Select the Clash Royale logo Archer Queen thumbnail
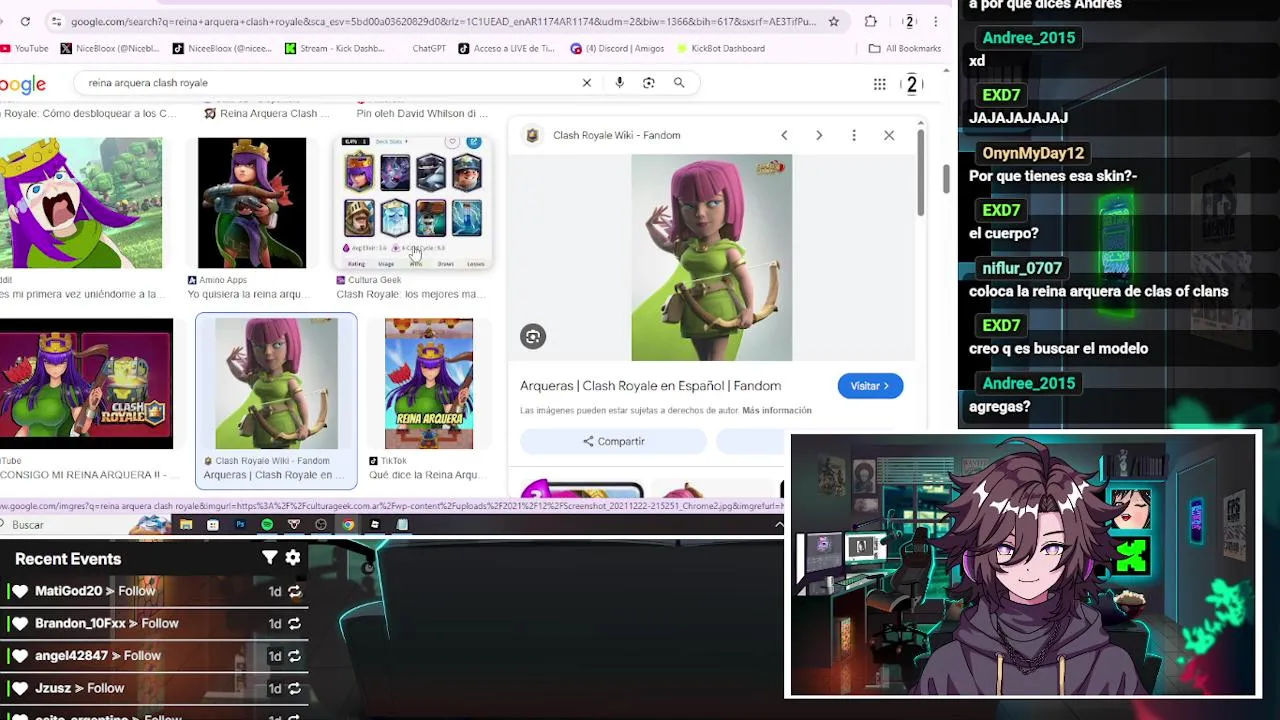 pos(86,384)
